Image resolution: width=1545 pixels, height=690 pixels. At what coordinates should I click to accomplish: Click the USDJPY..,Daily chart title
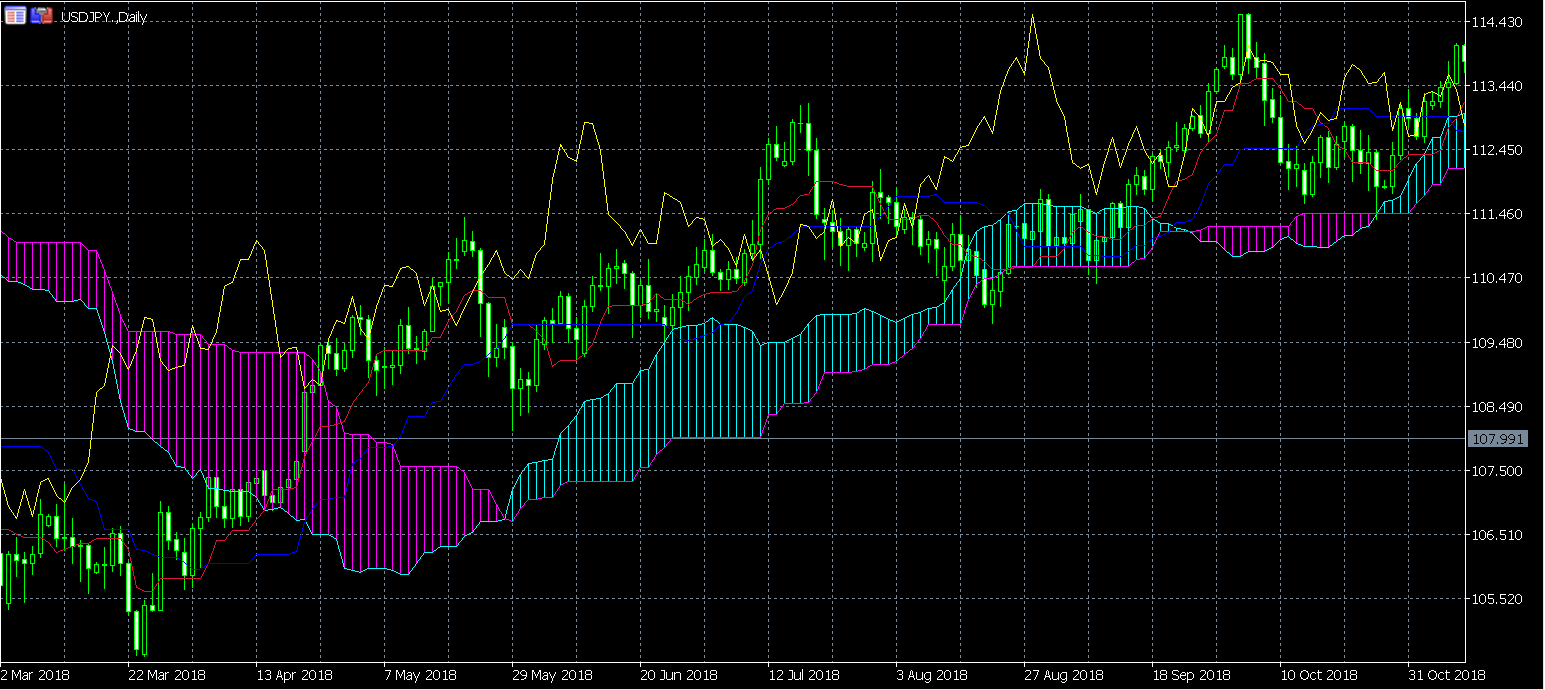pos(104,17)
